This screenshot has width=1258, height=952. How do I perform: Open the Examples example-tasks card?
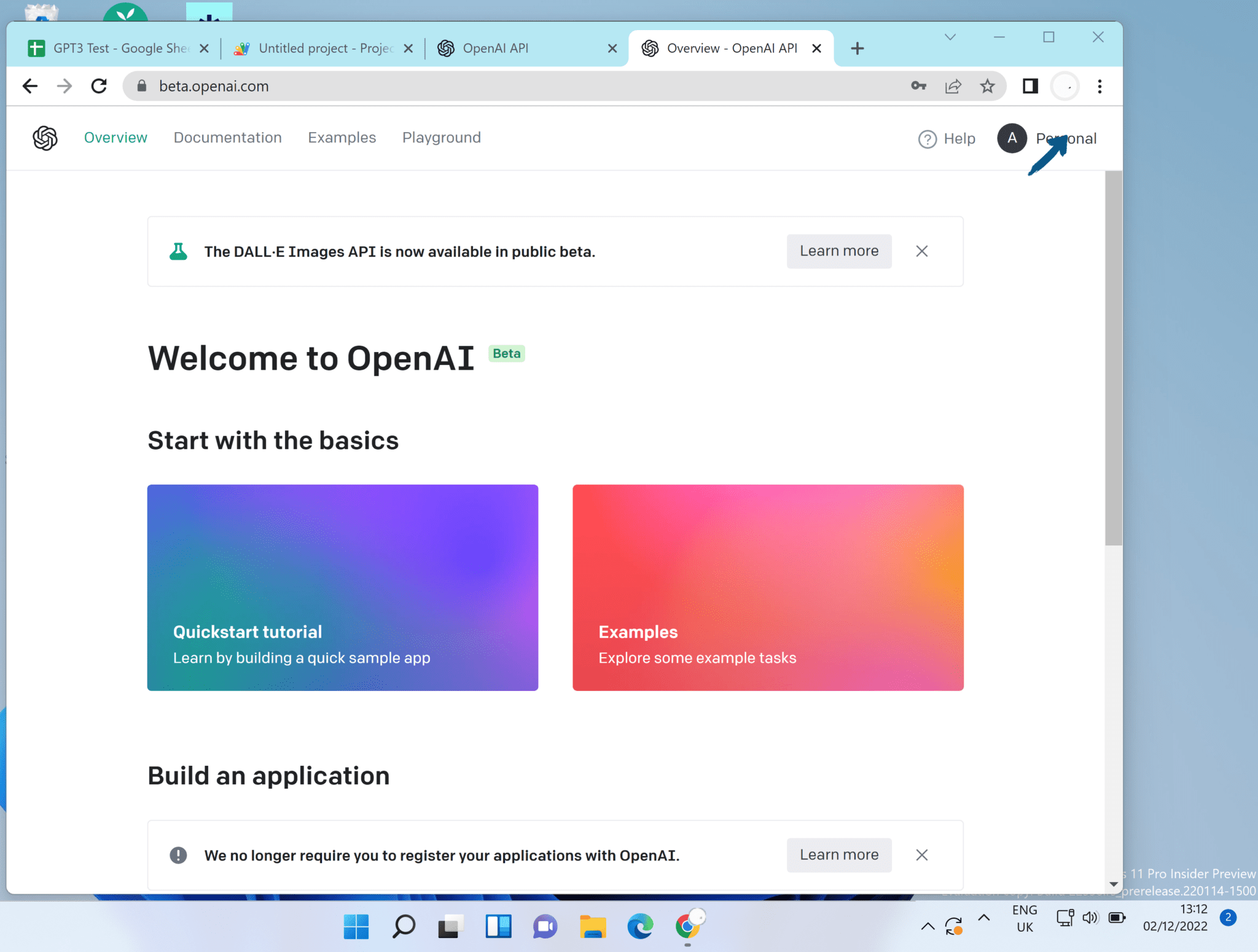pos(768,587)
